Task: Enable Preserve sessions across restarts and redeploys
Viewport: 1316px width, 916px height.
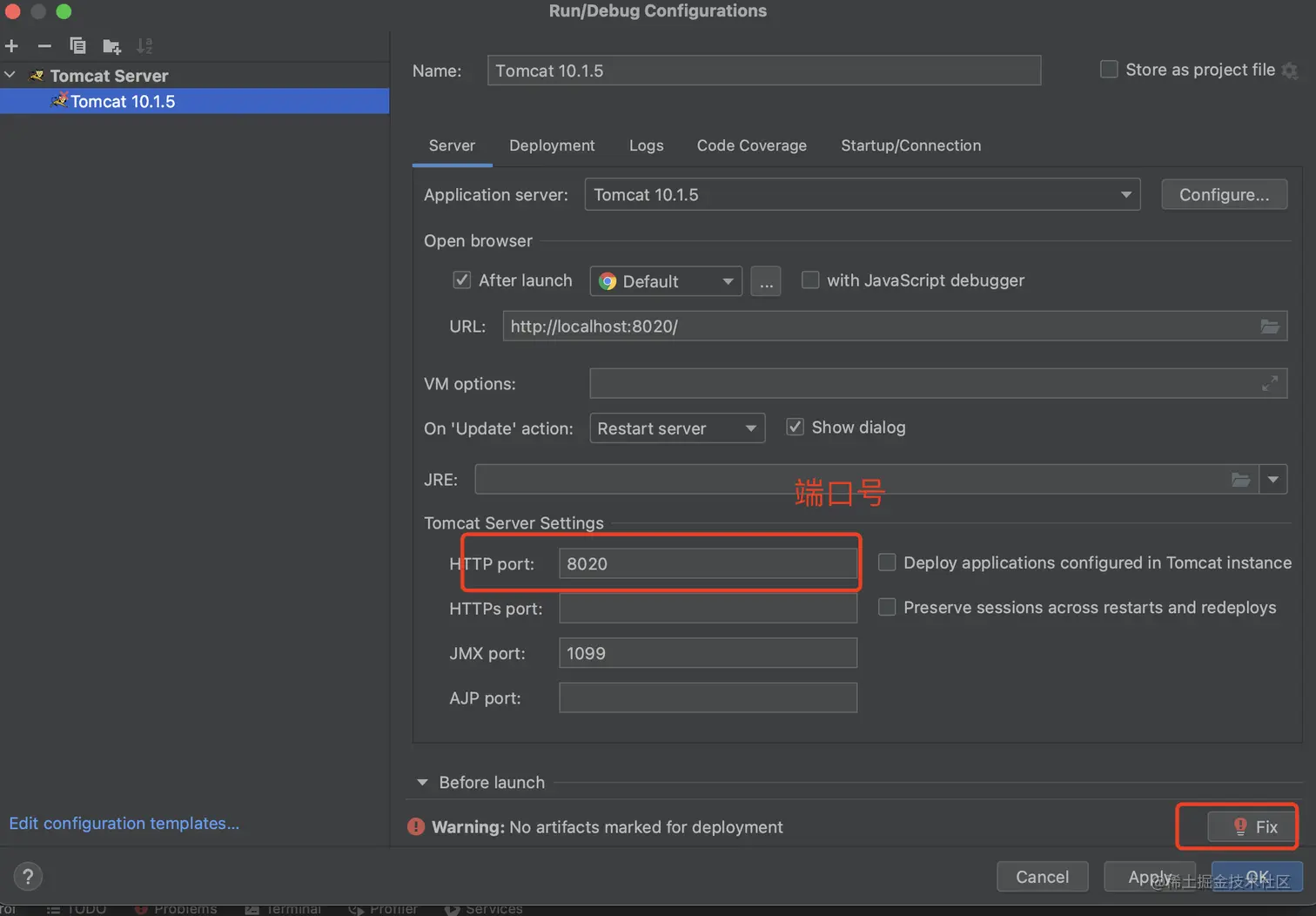Action: [x=887, y=607]
